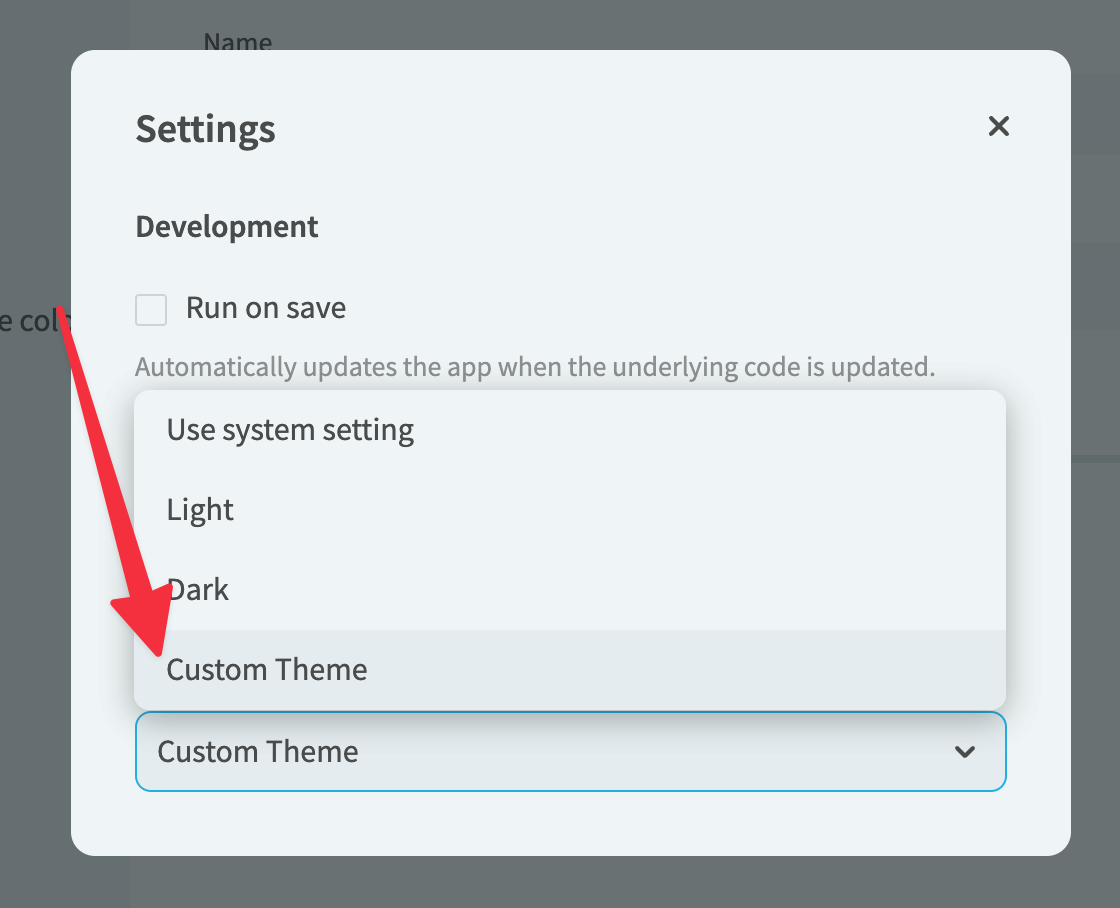The height and width of the screenshot is (908, 1120).
Task: Collapse the theme dropdown via its chevron icon
Action: [963, 751]
